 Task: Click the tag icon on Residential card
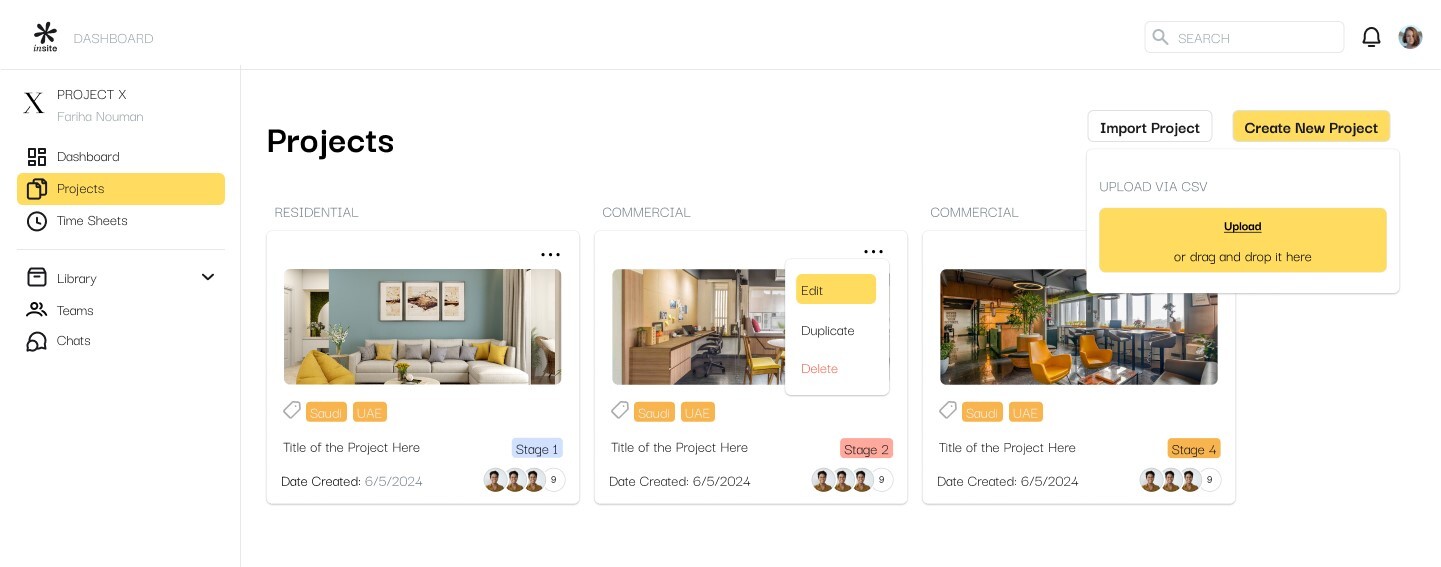pos(292,410)
